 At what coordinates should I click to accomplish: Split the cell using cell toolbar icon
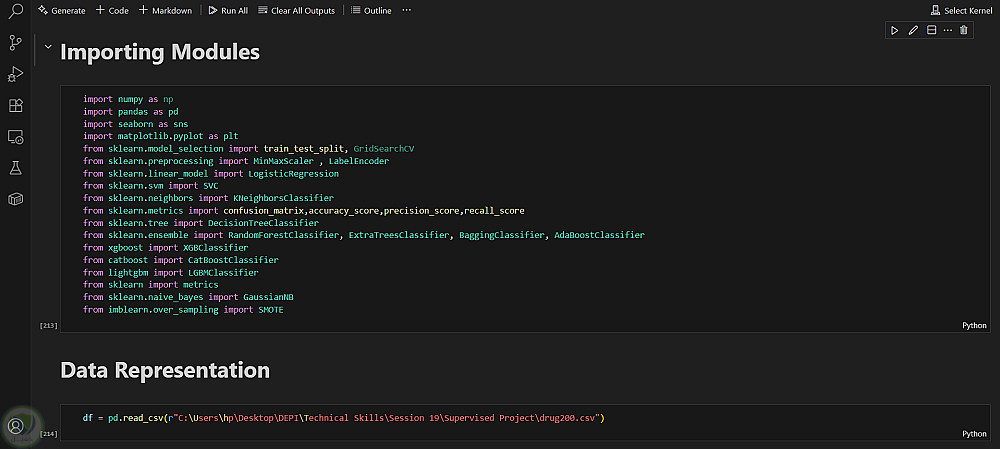point(930,31)
